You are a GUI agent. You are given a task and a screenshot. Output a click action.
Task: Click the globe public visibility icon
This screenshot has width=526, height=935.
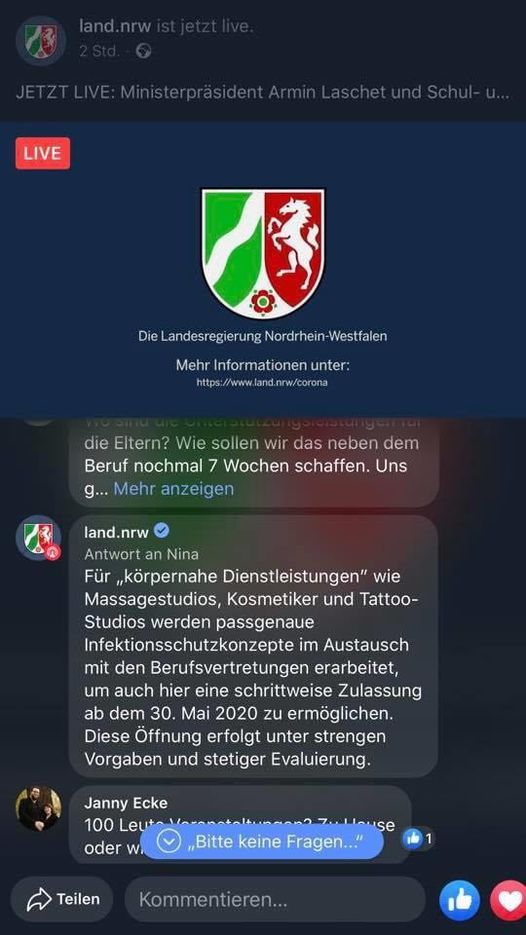[x=143, y=51]
